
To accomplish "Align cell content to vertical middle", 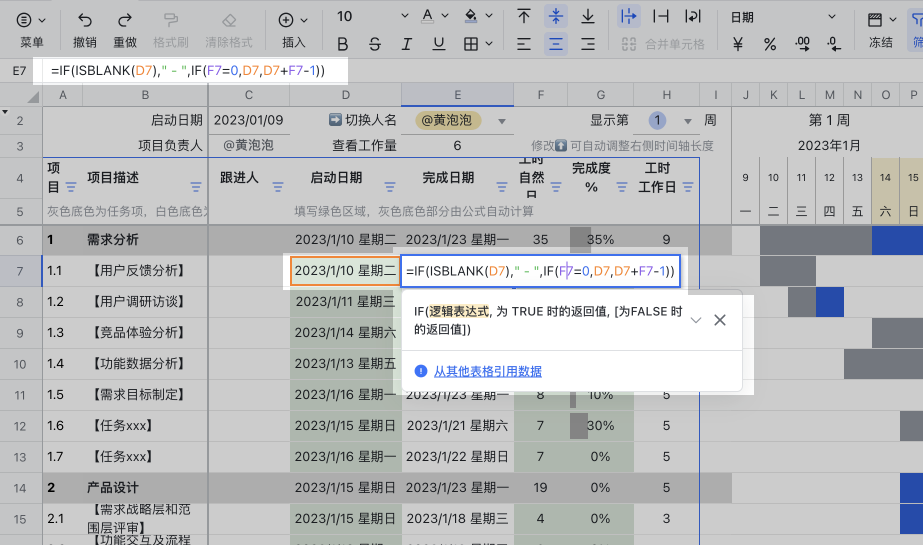I will click(x=556, y=16).
